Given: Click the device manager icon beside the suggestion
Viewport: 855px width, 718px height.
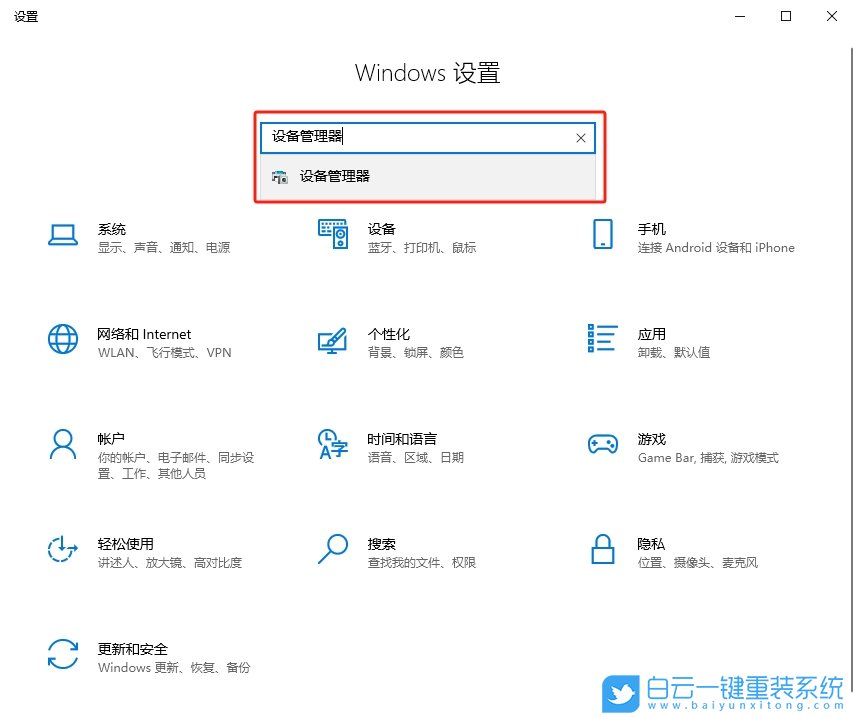Looking at the screenshot, I should tap(280, 176).
